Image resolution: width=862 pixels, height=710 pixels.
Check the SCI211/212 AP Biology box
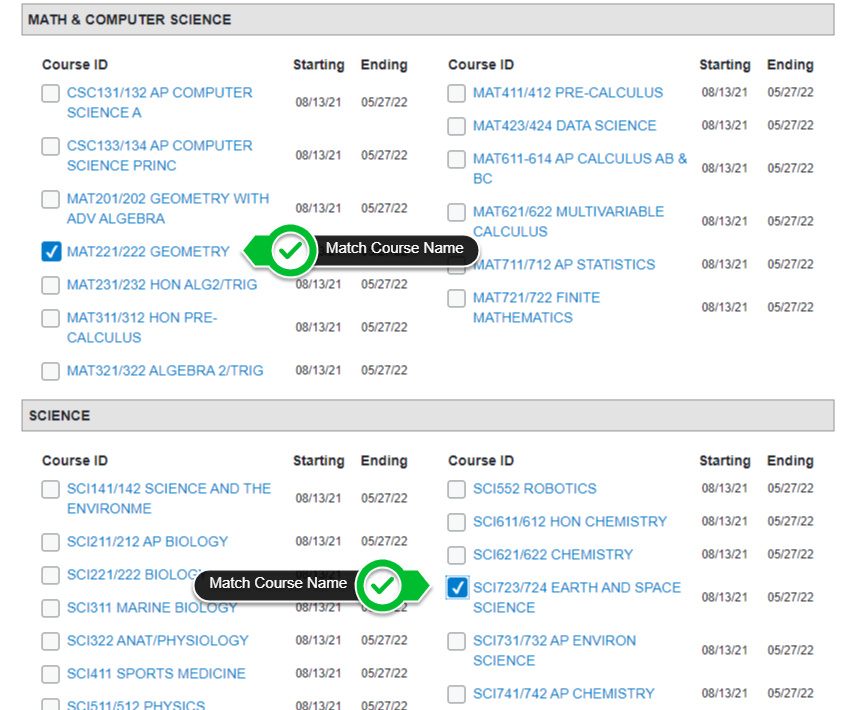(51, 542)
